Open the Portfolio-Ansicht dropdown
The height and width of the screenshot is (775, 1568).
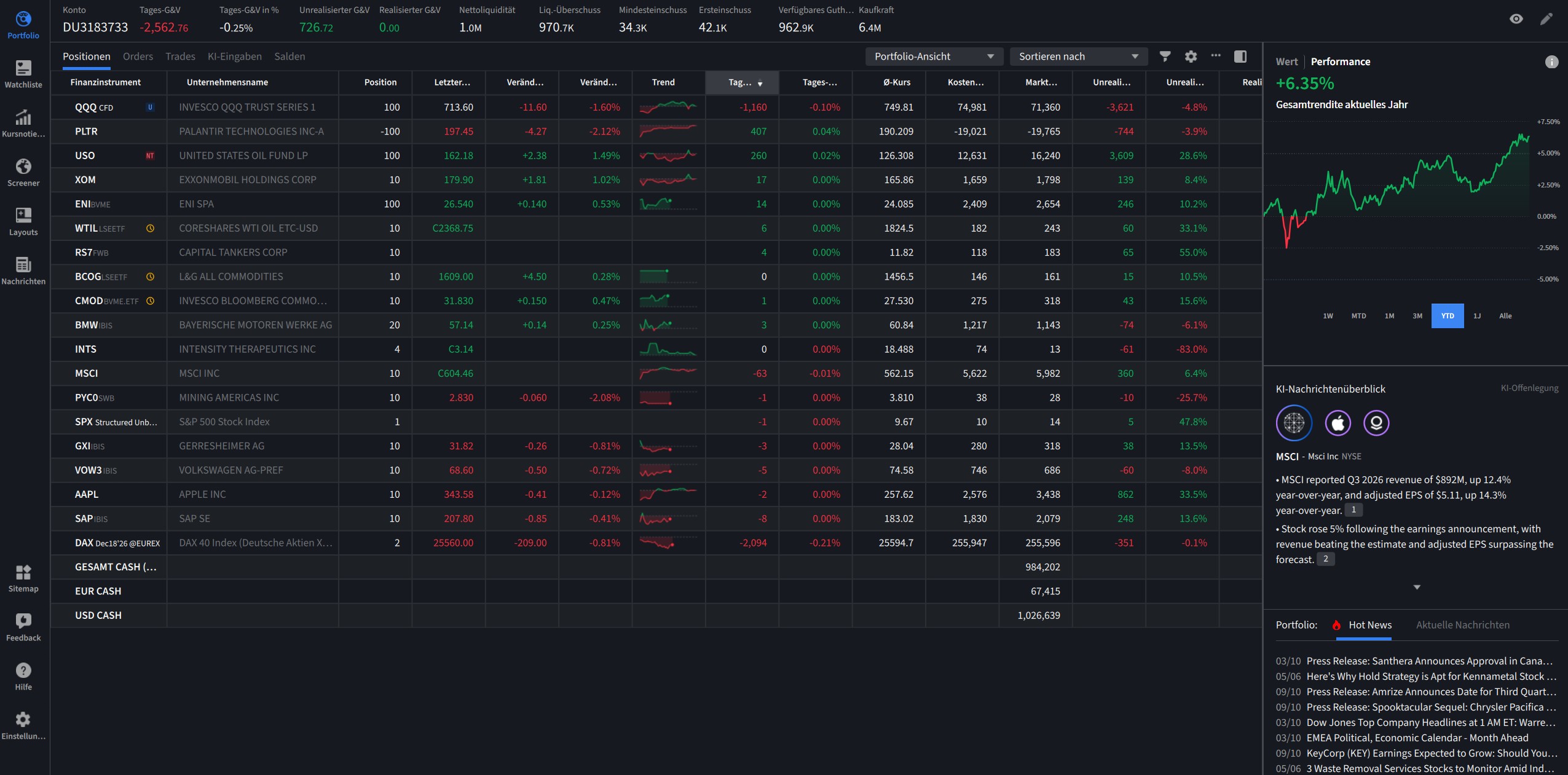pos(934,57)
